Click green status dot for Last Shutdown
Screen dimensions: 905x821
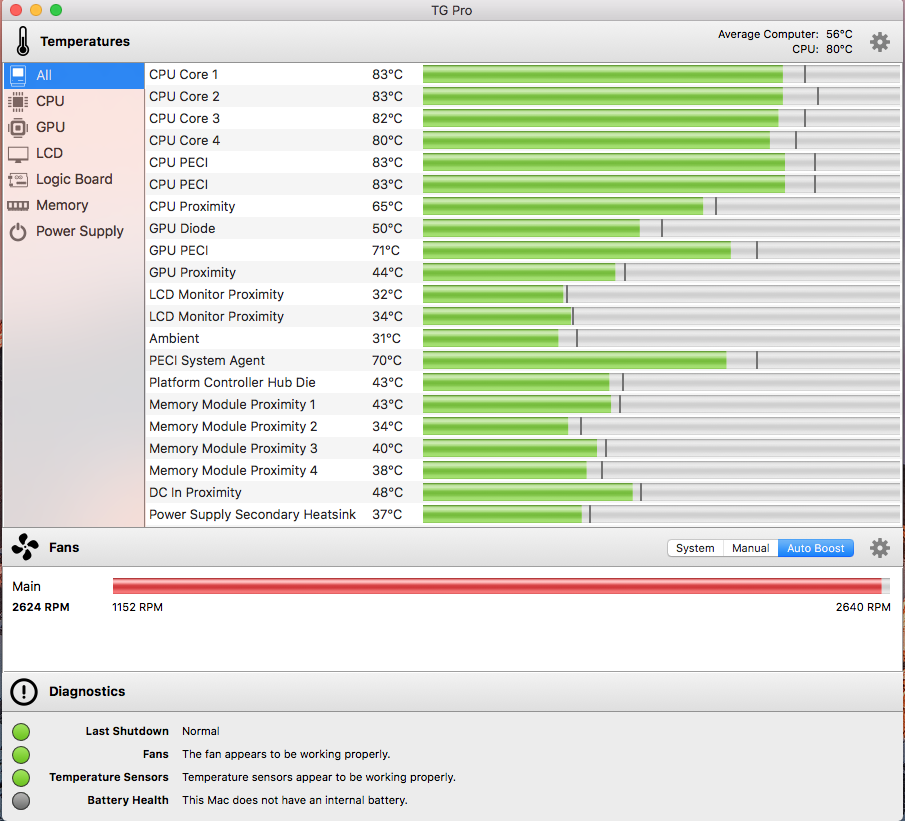pyautogui.click(x=21, y=732)
